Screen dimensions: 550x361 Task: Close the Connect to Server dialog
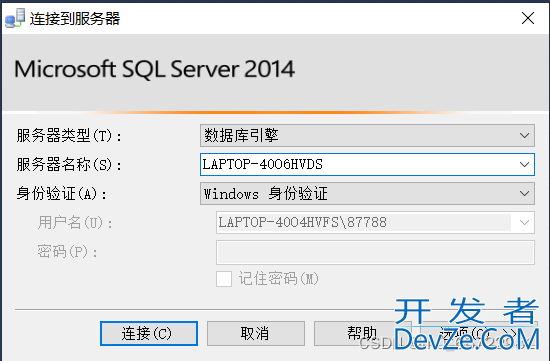[528, 18]
